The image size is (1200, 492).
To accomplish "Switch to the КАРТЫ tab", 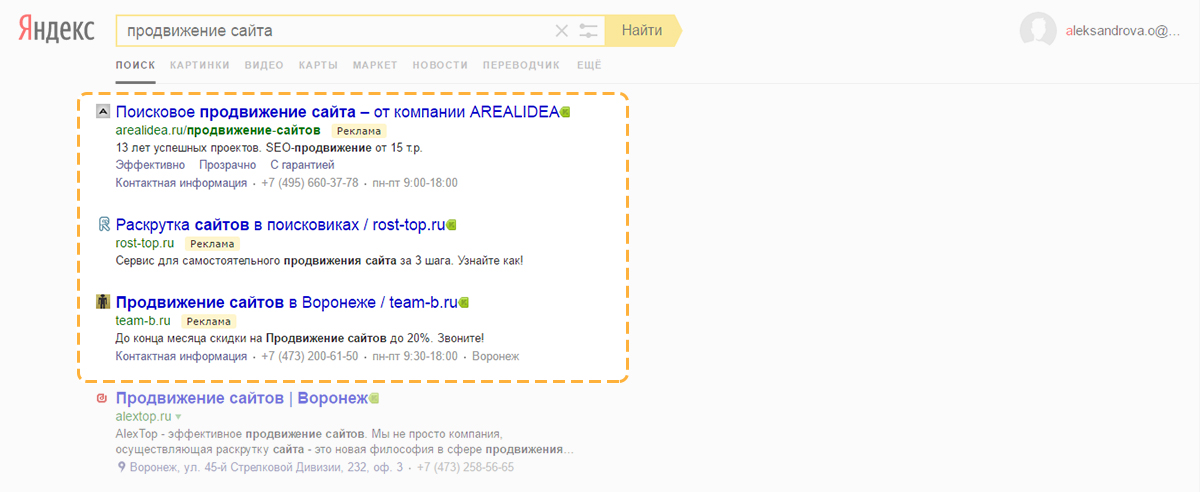I will 318,65.
